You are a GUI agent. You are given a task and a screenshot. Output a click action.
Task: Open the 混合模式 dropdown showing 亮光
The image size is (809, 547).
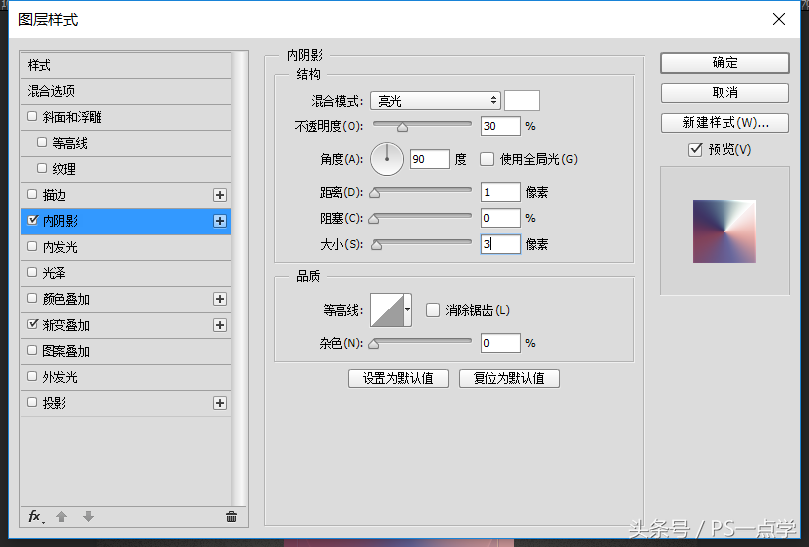pos(435,101)
